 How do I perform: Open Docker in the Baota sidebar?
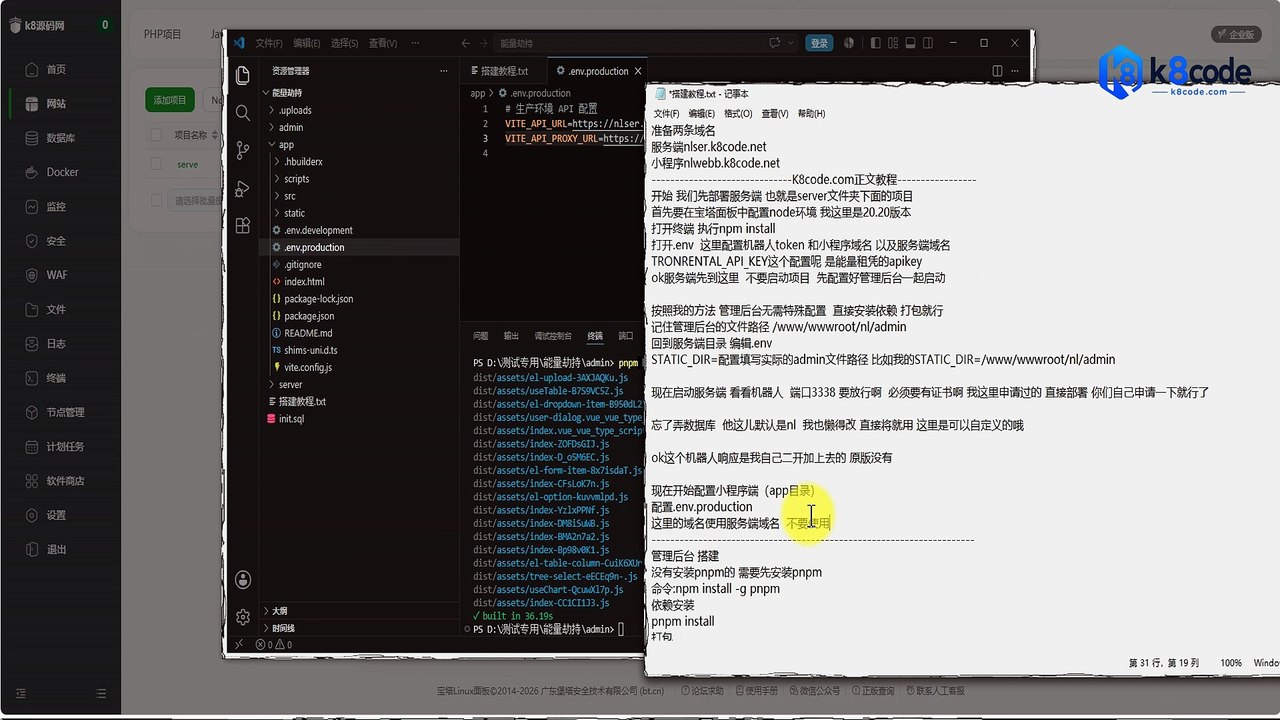60,172
